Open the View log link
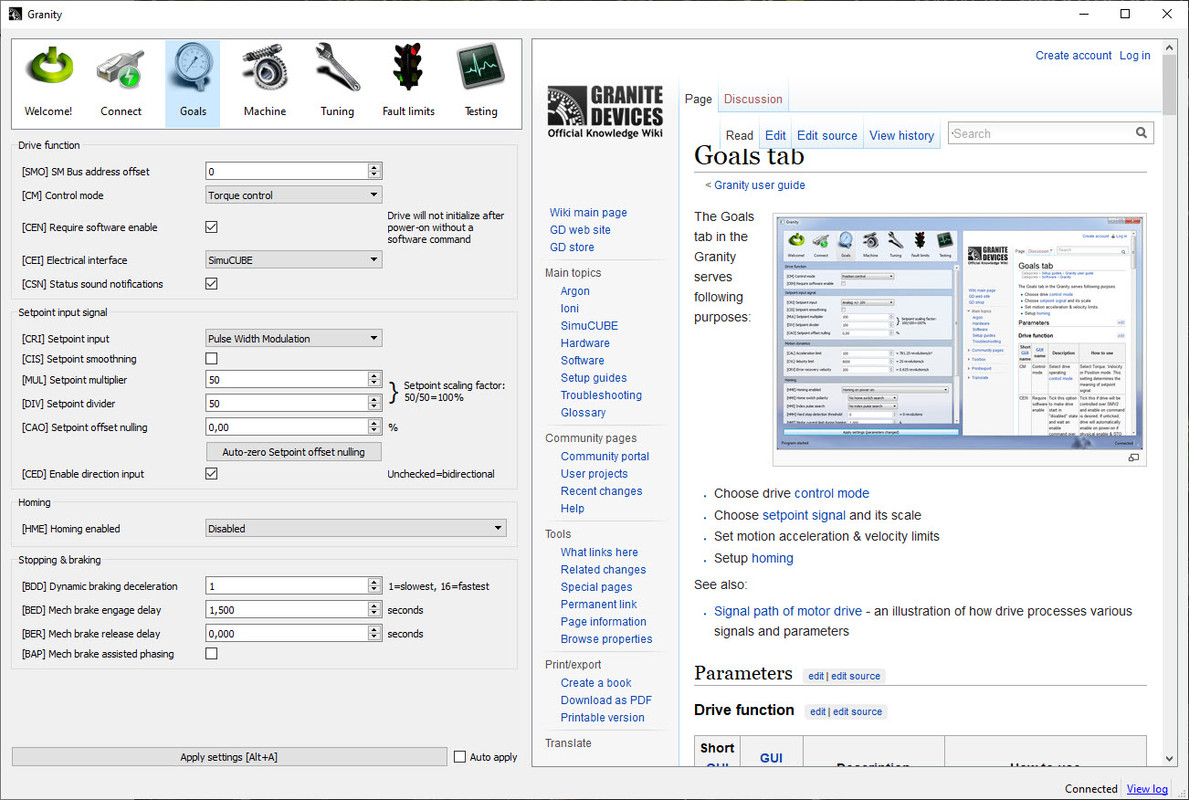Screen dimensions: 1189x800 (1147, 789)
